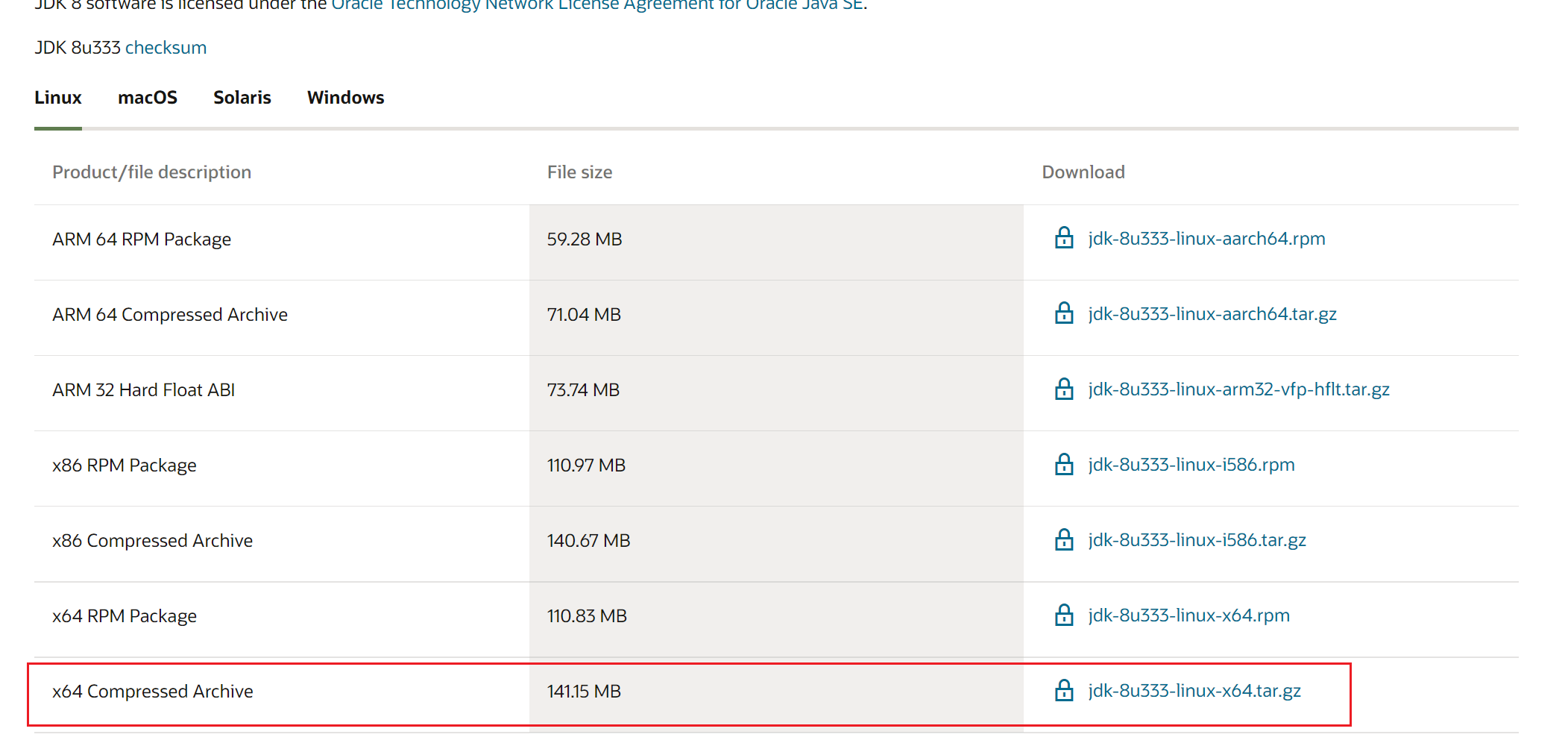This screenshot has height=752, width=1568.
Task: Select the Linux tab
Action: 58,98
